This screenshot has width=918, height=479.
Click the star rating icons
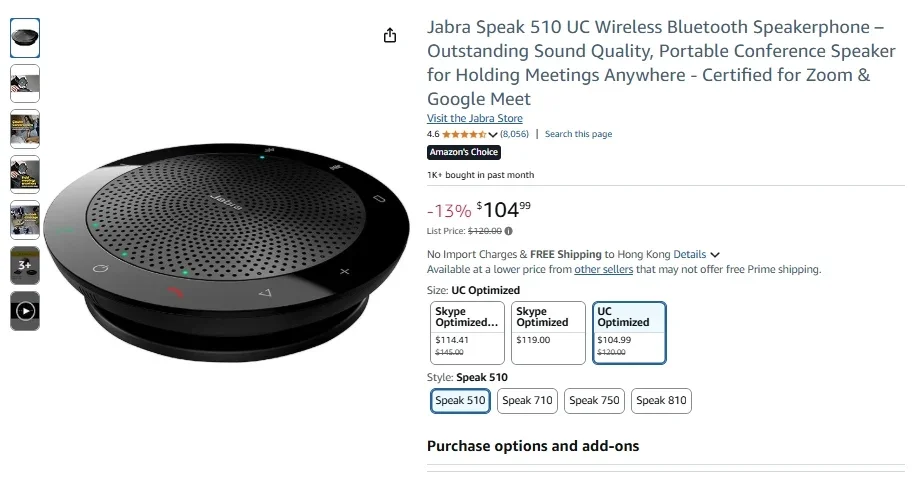tap(464, 134)
